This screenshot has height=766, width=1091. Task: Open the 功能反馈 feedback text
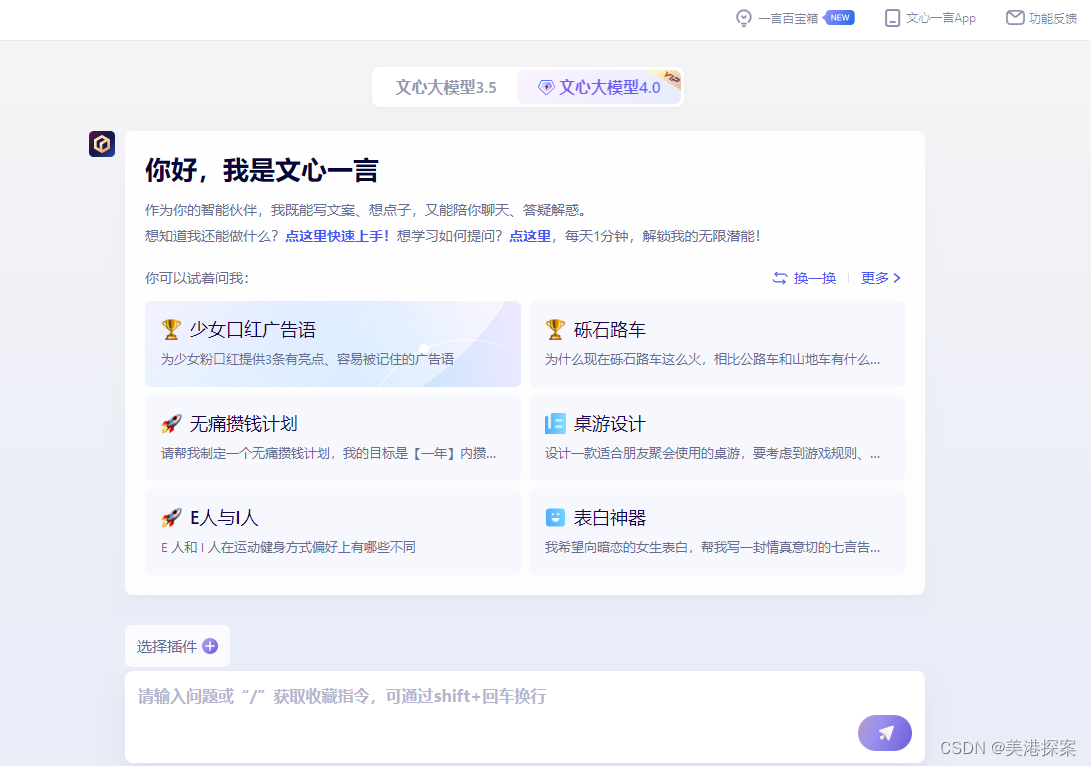point(1053,18)
